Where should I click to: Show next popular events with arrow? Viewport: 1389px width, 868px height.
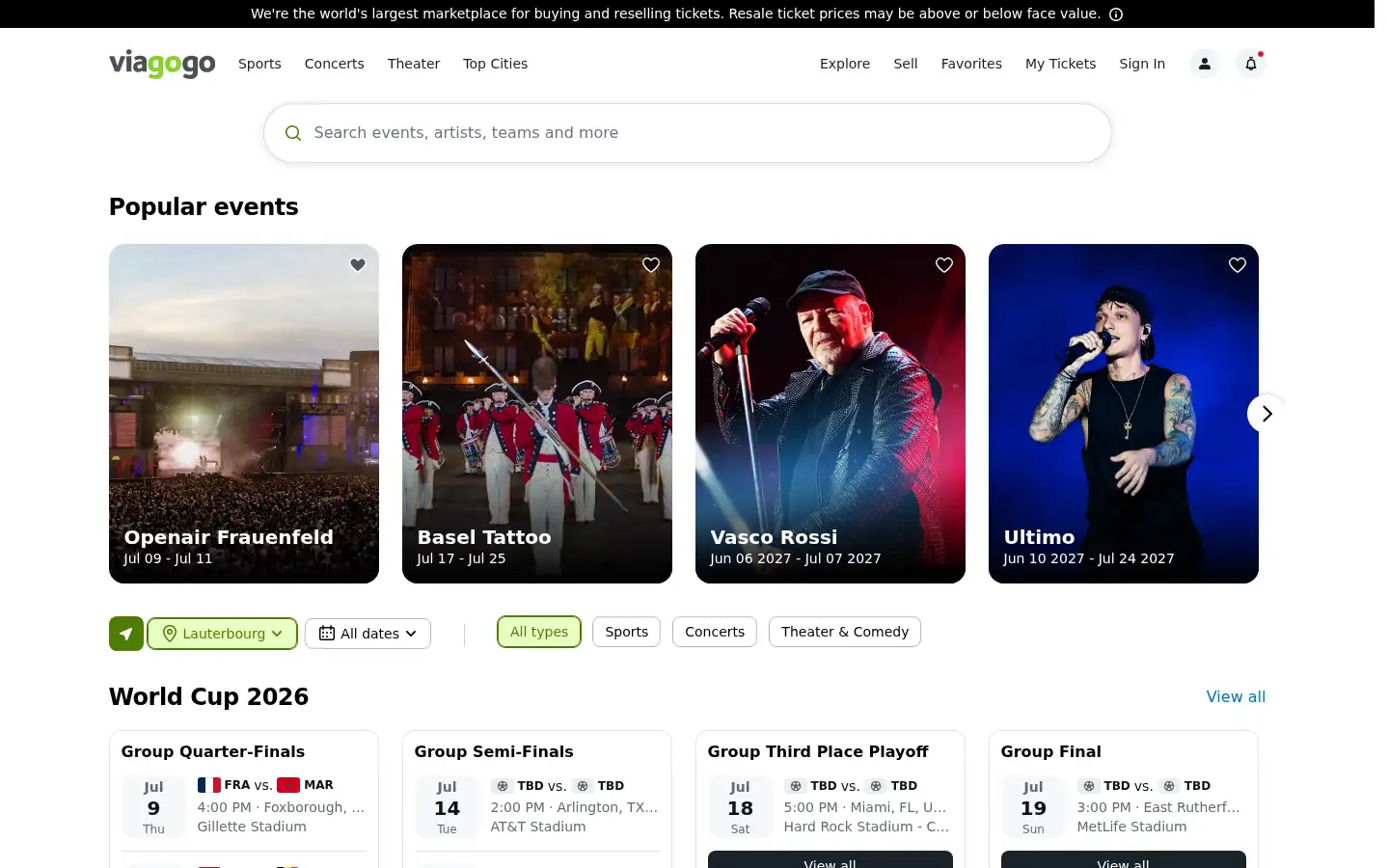(x=1266, y=414)
